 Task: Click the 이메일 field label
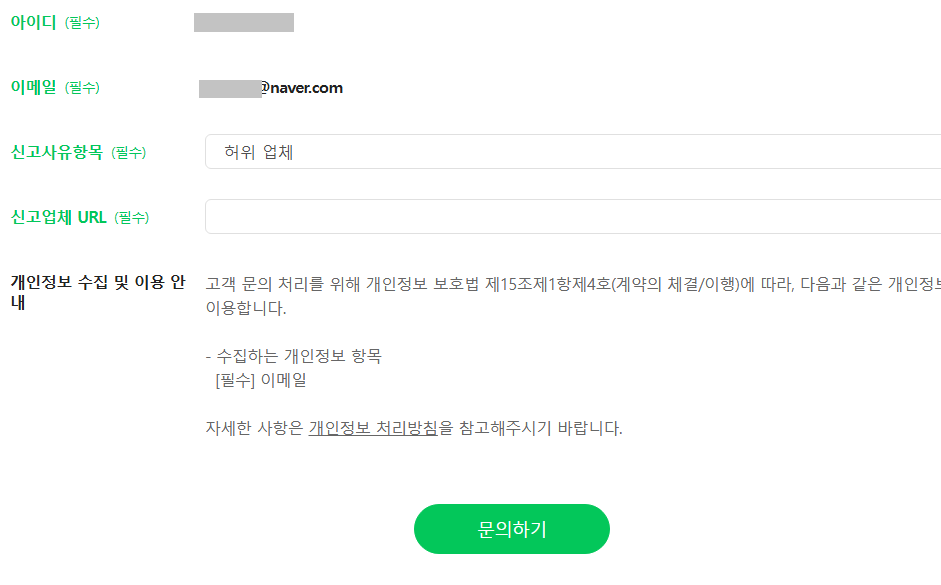pos(34,88)
